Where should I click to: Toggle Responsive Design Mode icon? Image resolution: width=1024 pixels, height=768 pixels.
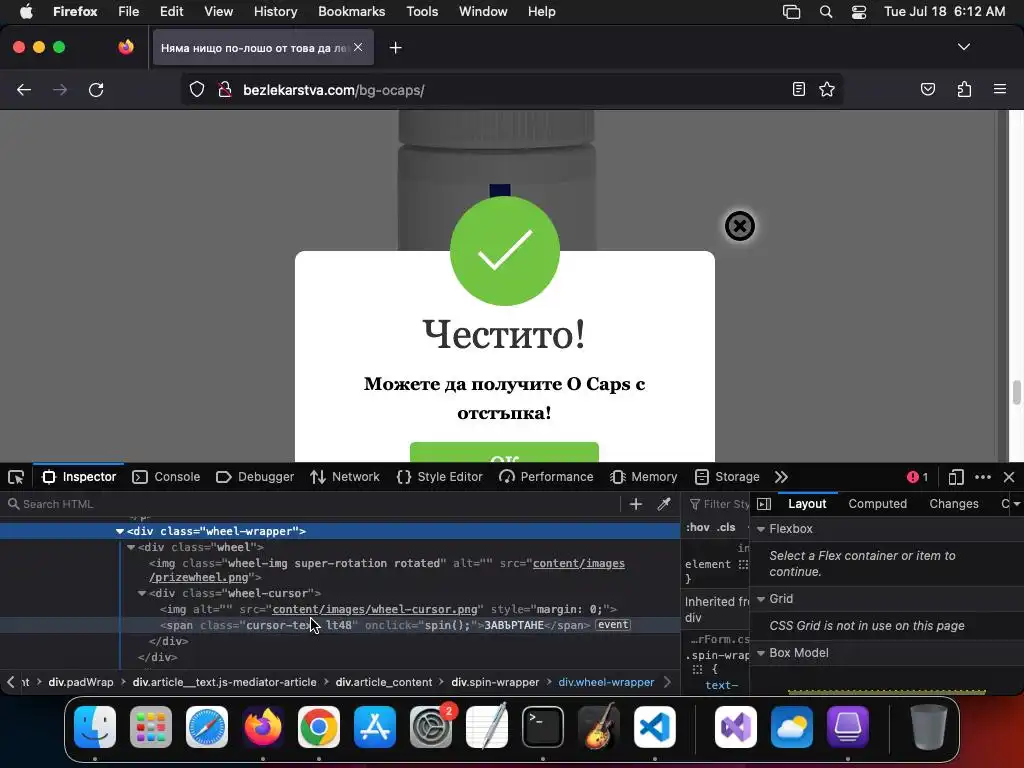tap(955, 477)
